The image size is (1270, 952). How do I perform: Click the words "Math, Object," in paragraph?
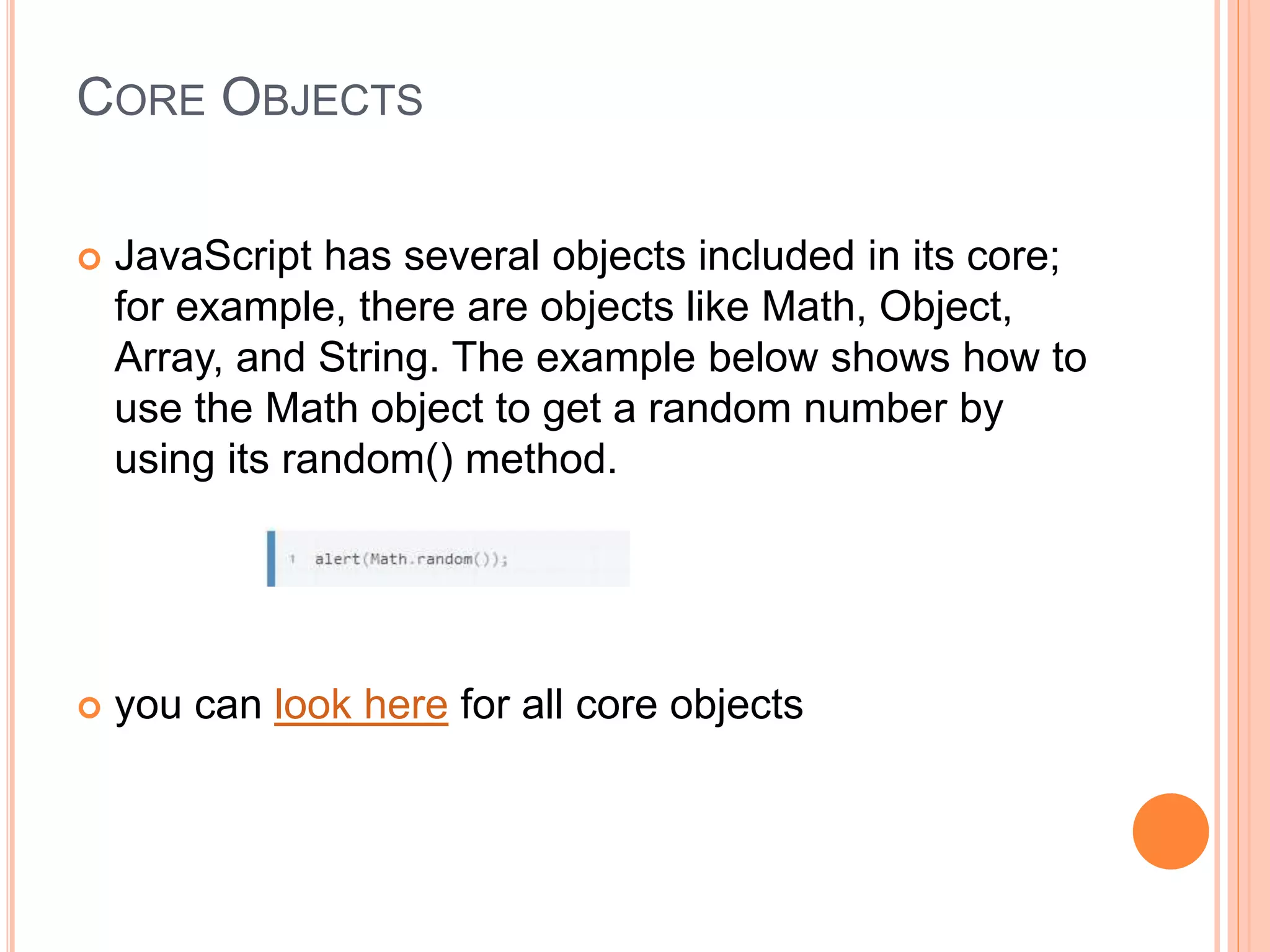tap(886, 307)
